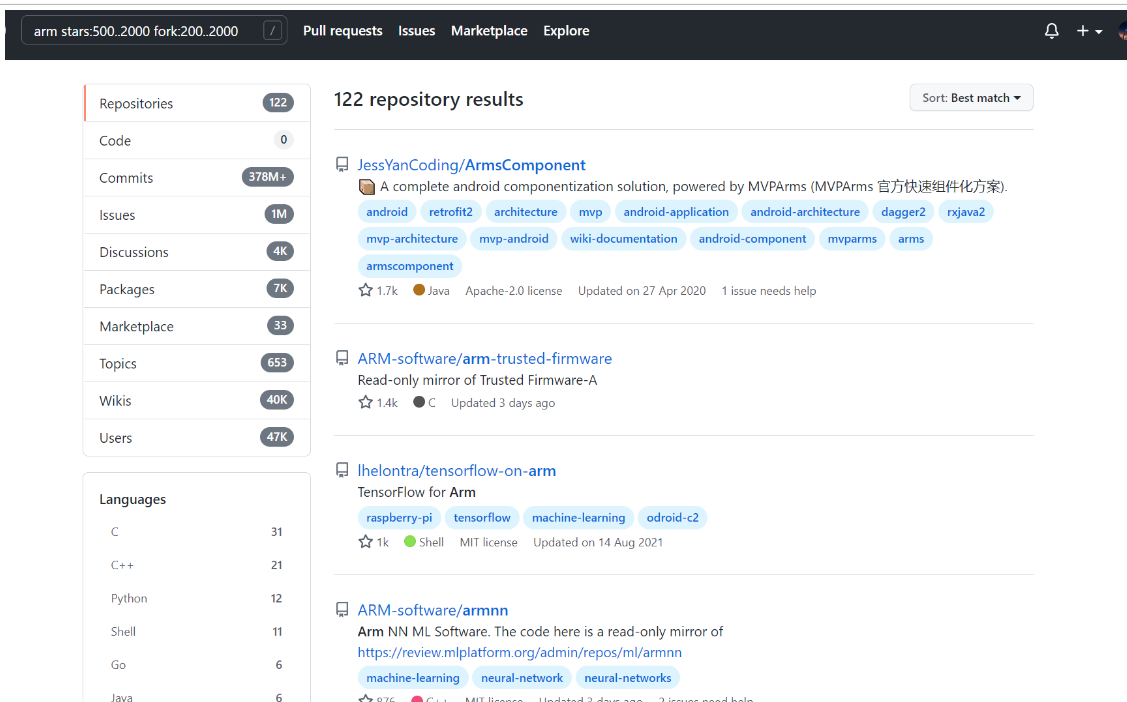This screenshot has height=702, width=1127.
Task: Select Repositories filter in sidebar
Action: (197, 103)
